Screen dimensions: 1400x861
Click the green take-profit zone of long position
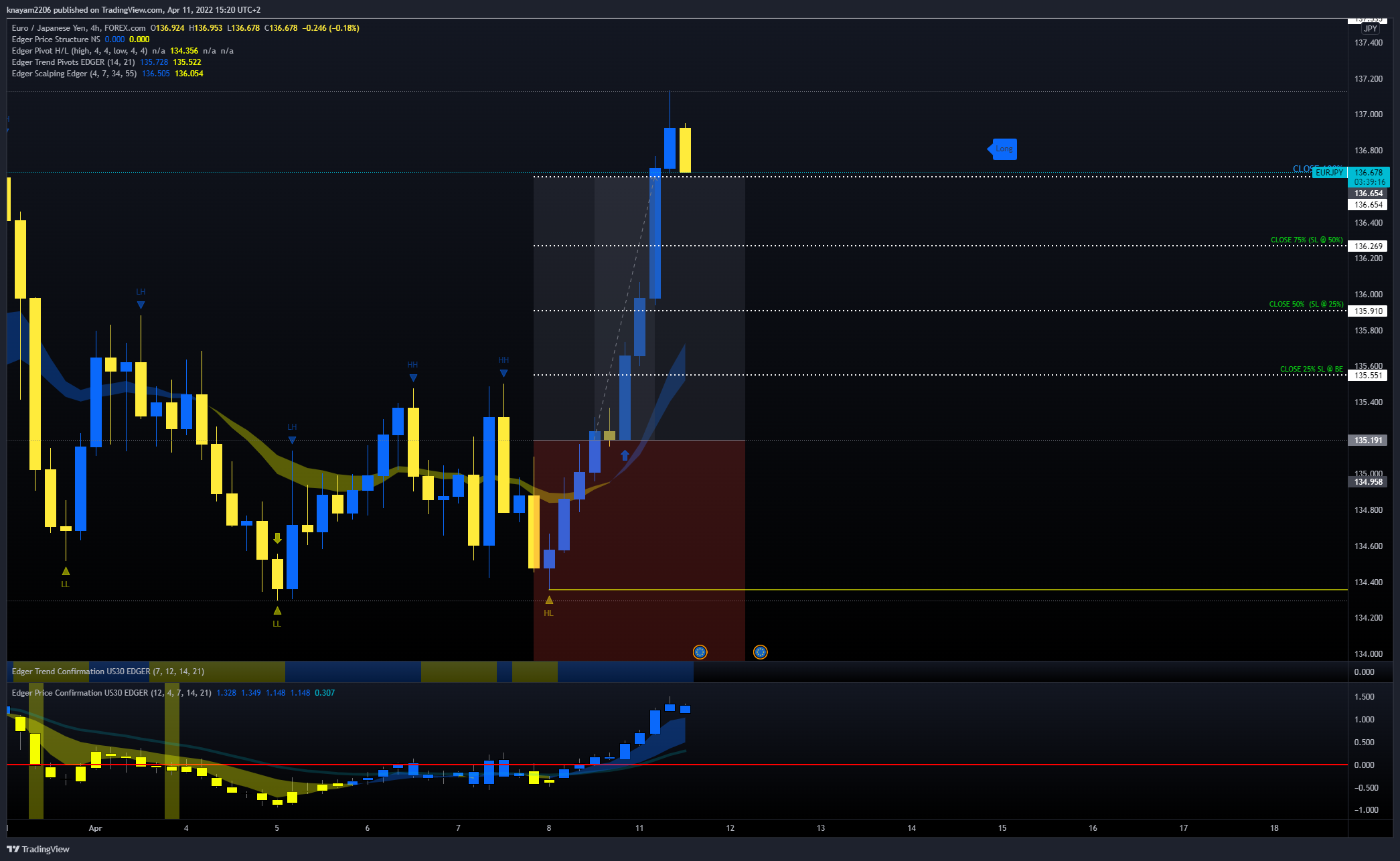(639, 308)
